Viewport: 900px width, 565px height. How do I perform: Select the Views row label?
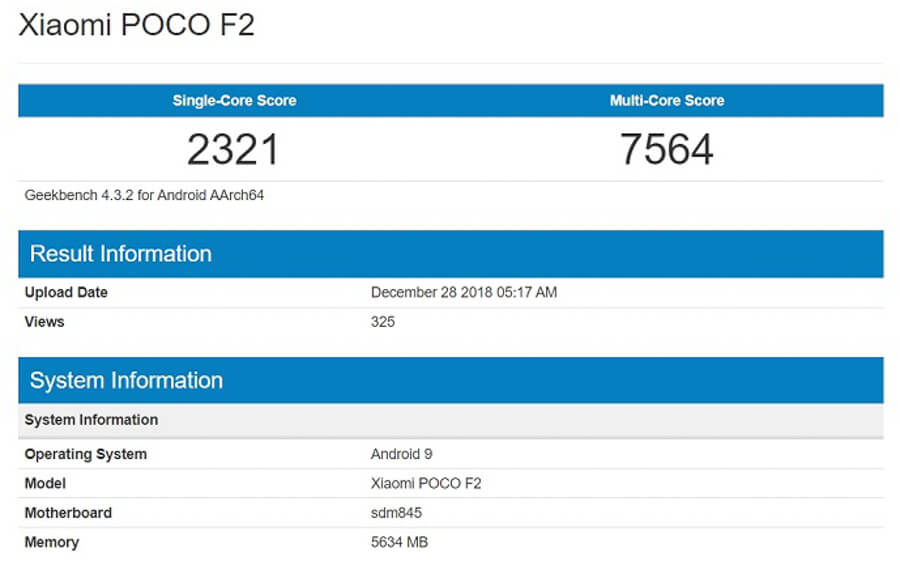pos(45,322)
